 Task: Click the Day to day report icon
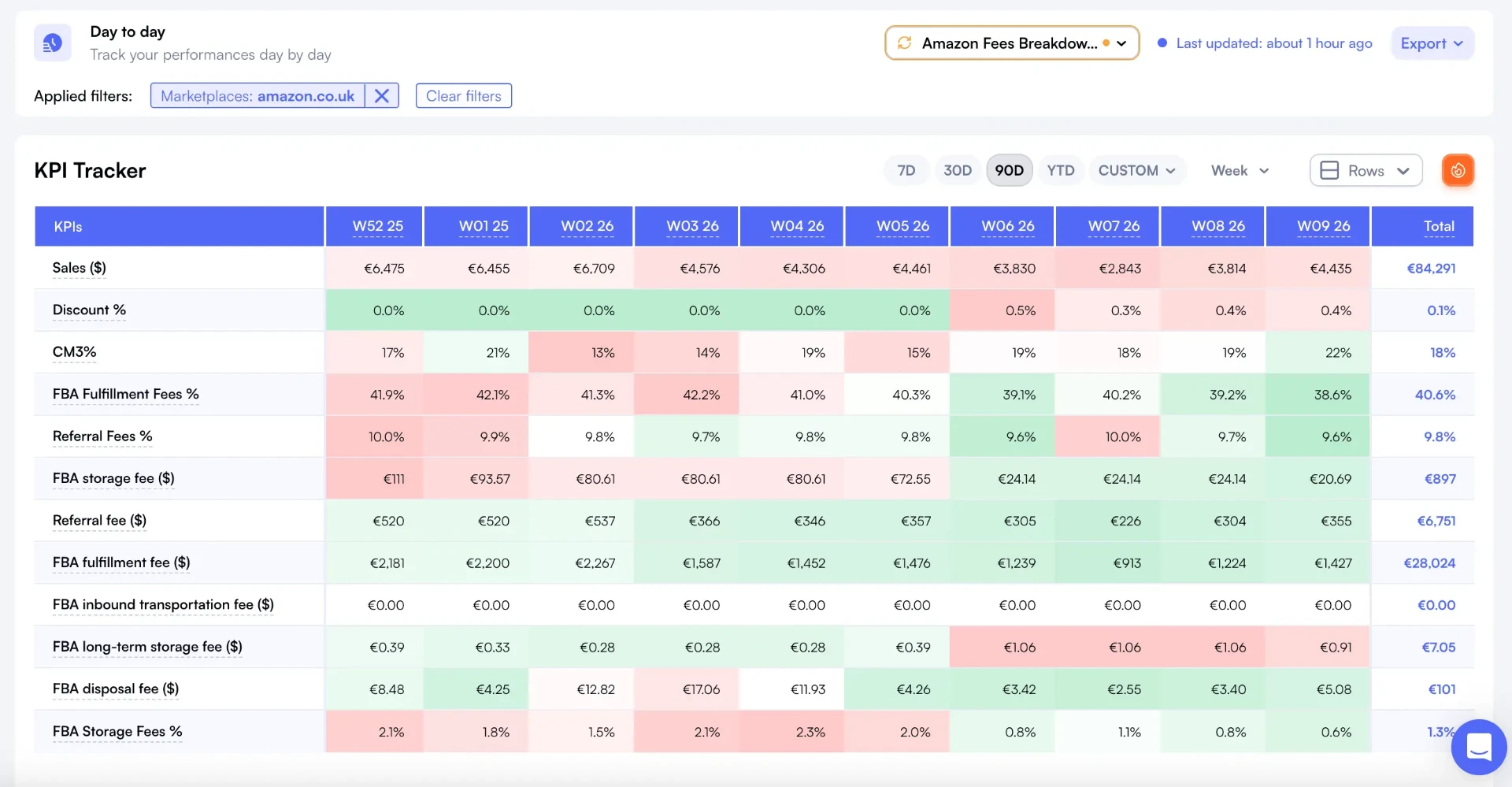click(52, 43)
